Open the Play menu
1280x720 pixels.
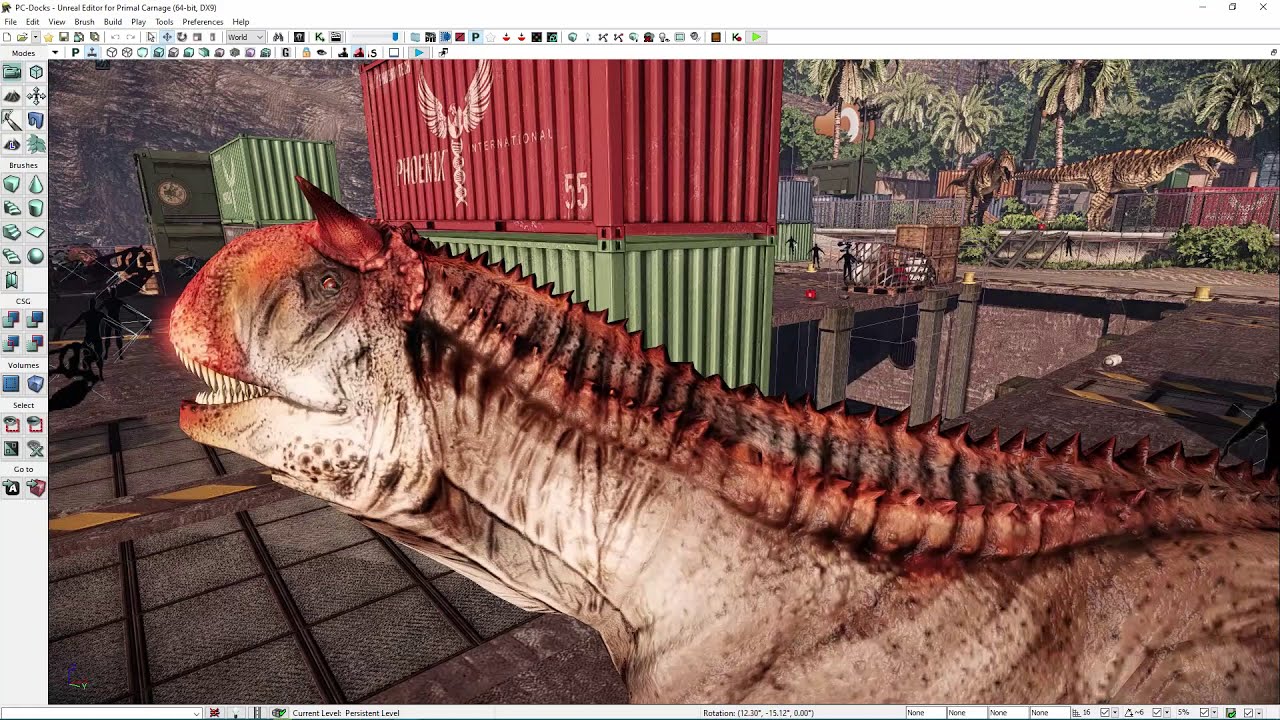click(x=138, y=21)
